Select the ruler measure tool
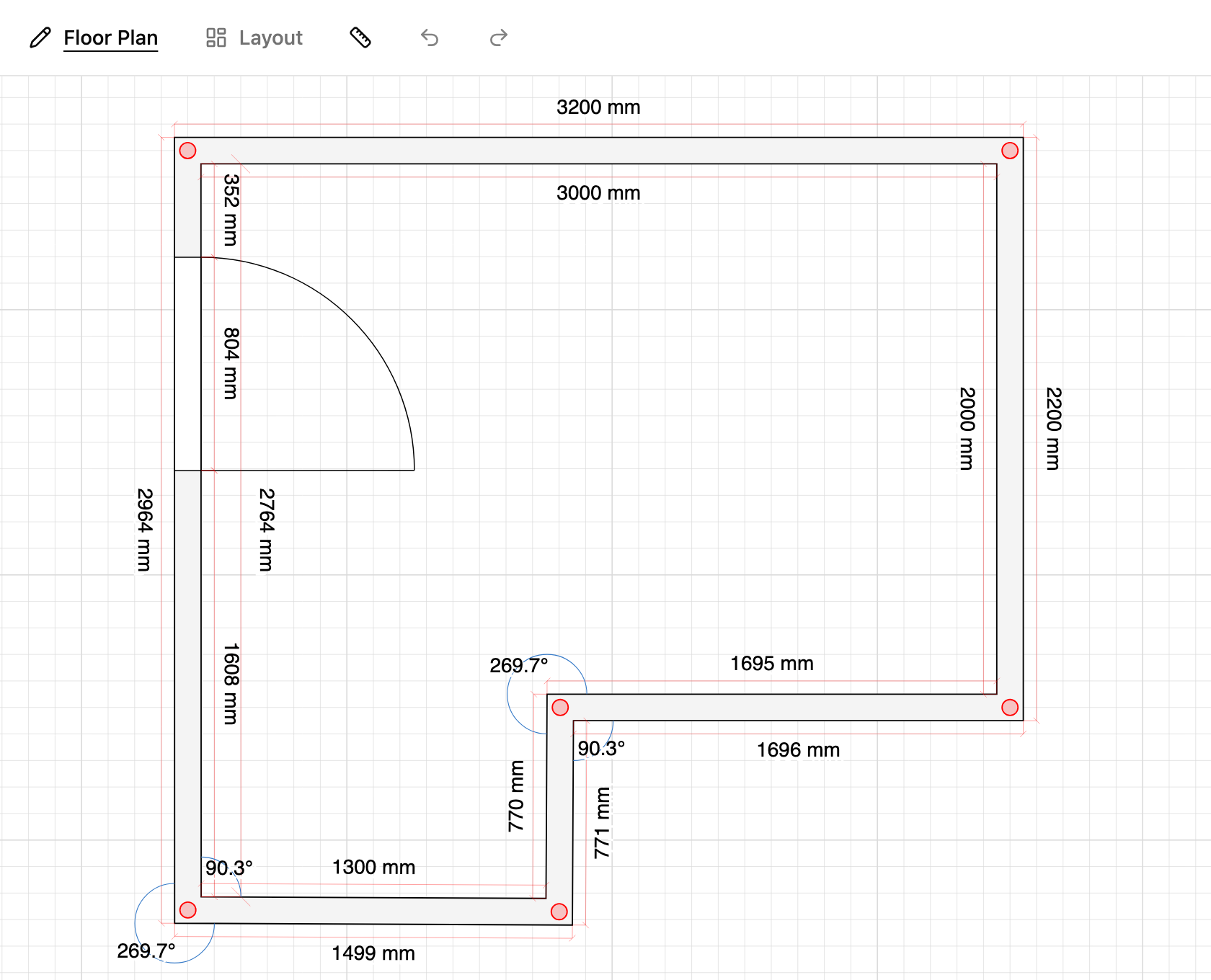Viewport: 1211px width, 980px height. coord(360,37)
